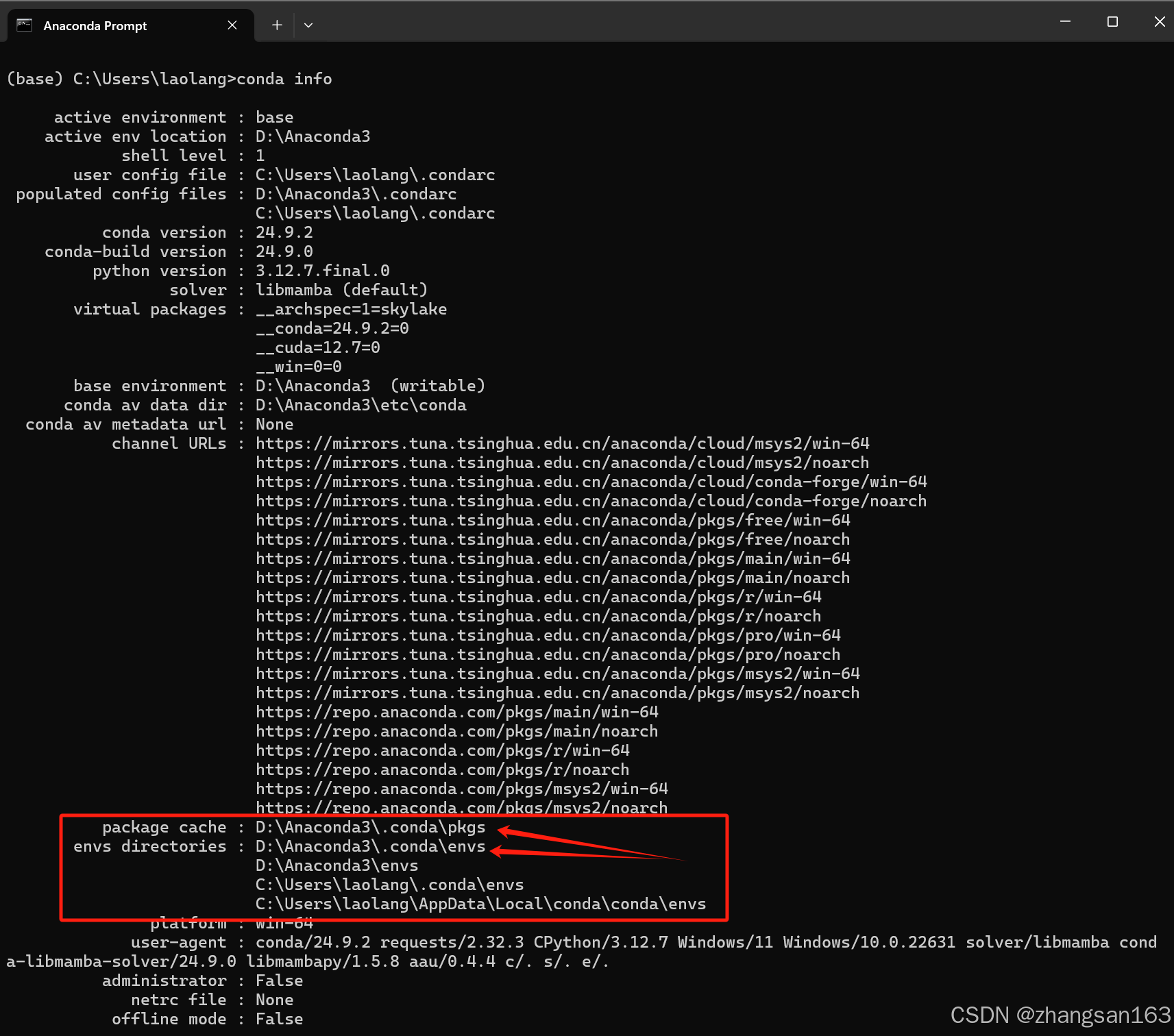Click the user config file .condarc path

coord(375,175)
